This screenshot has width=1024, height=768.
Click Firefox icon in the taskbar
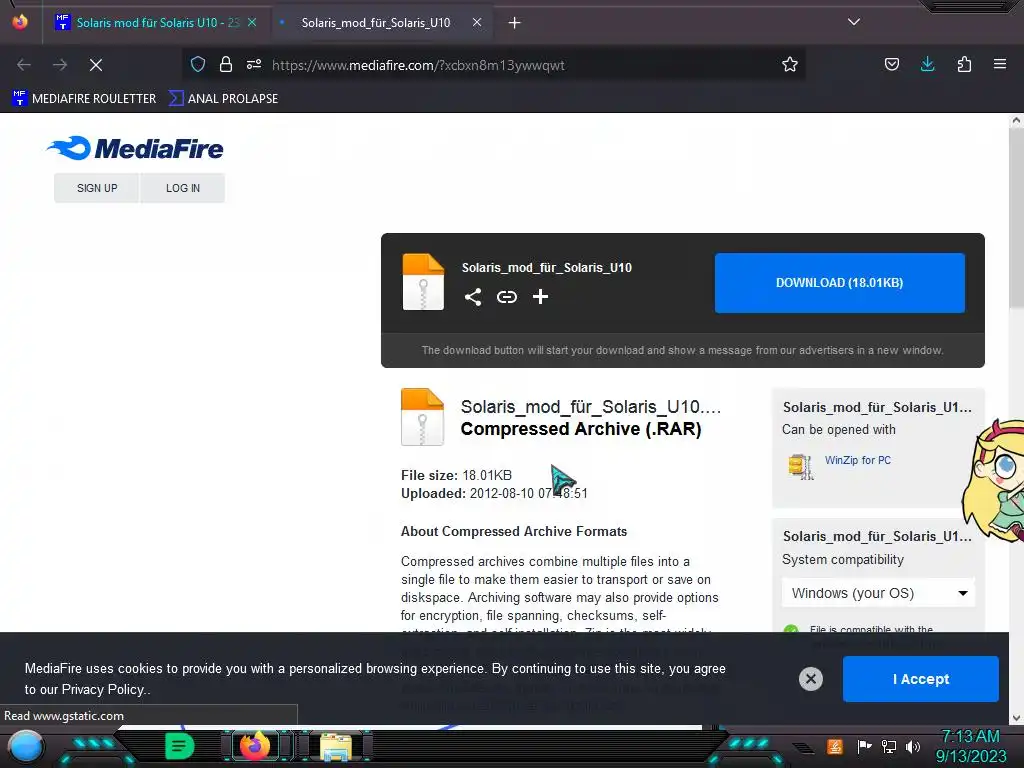(255, 746)
